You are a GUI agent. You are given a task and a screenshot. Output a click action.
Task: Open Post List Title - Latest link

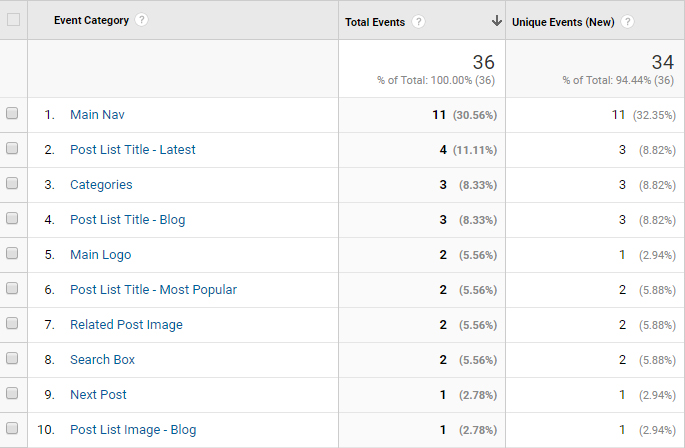click(x=132, y=150)
